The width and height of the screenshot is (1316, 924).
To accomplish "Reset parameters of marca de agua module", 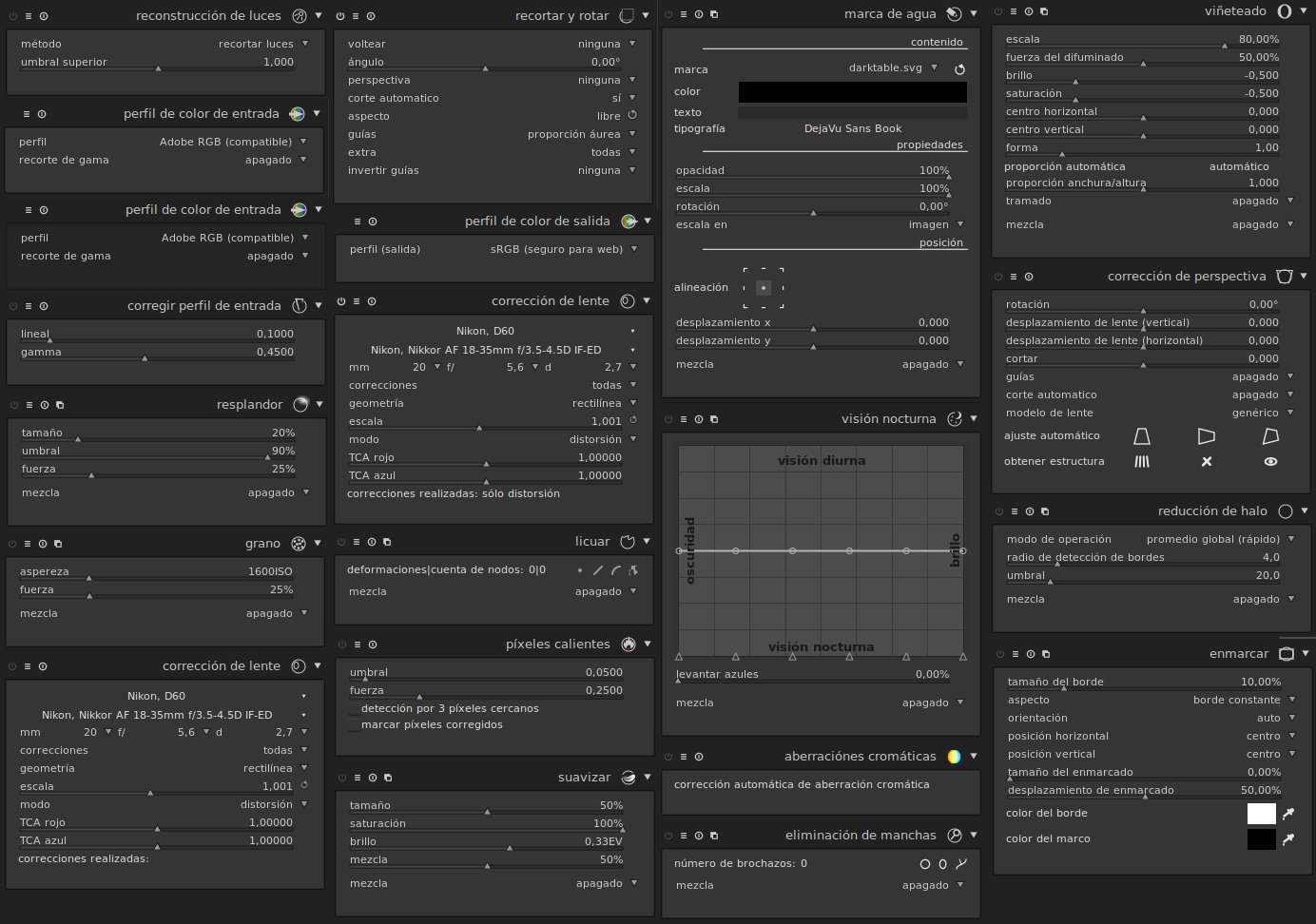I will pos(699,14).
